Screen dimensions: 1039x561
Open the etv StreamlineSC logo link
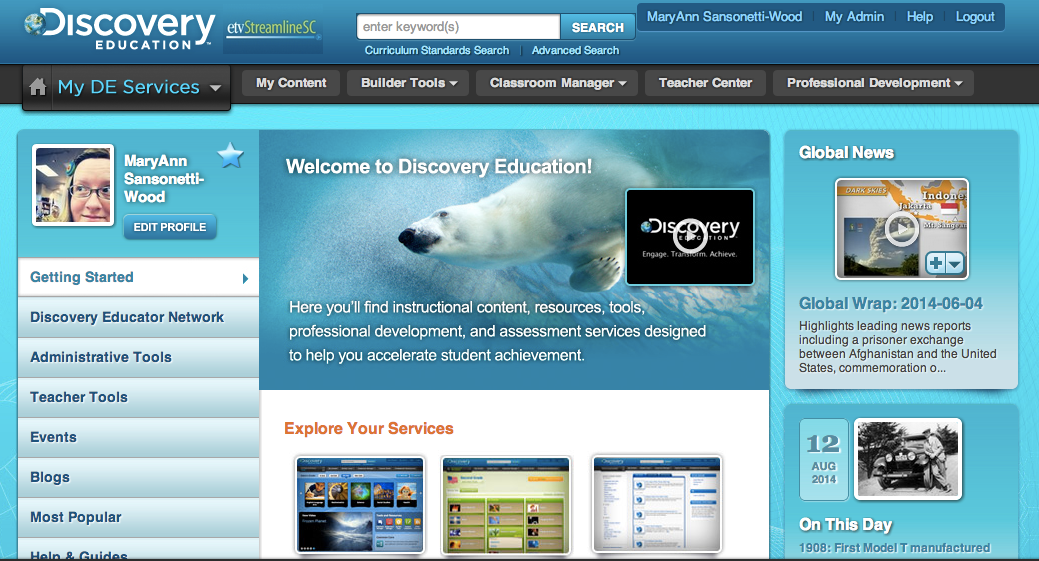tap(272, 28)
